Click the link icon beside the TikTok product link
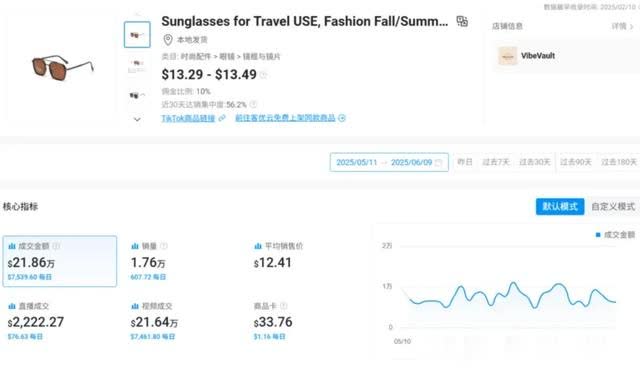640x370 pixels. tap(222, 118)
